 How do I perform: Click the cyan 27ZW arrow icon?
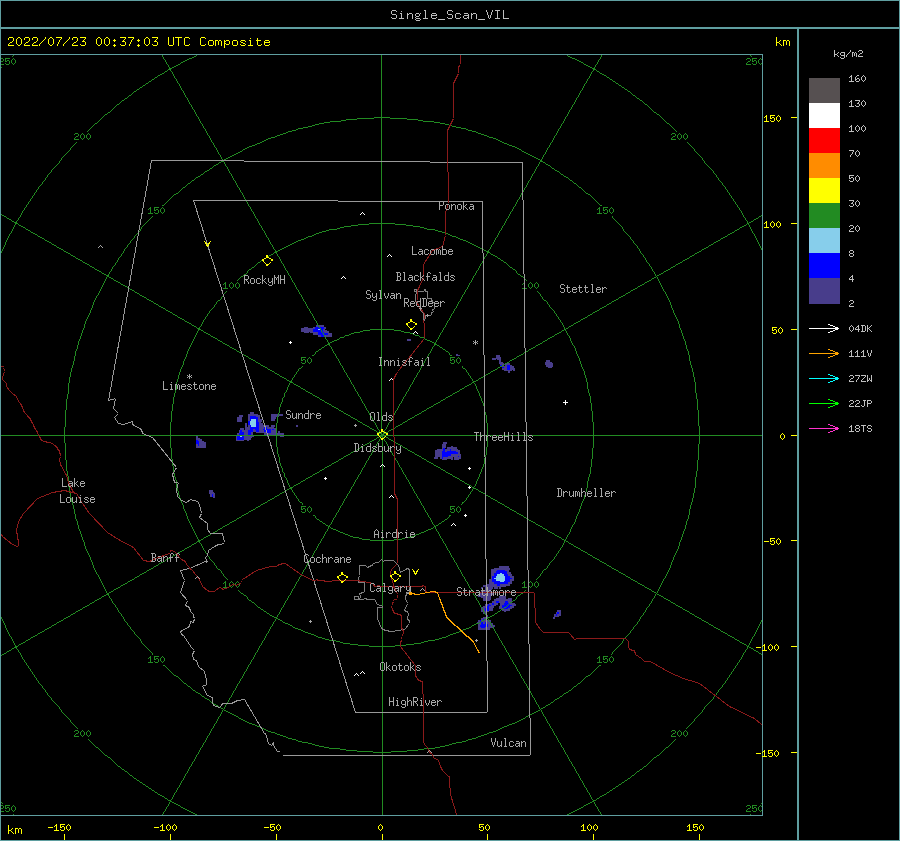(x=824, y=378)
